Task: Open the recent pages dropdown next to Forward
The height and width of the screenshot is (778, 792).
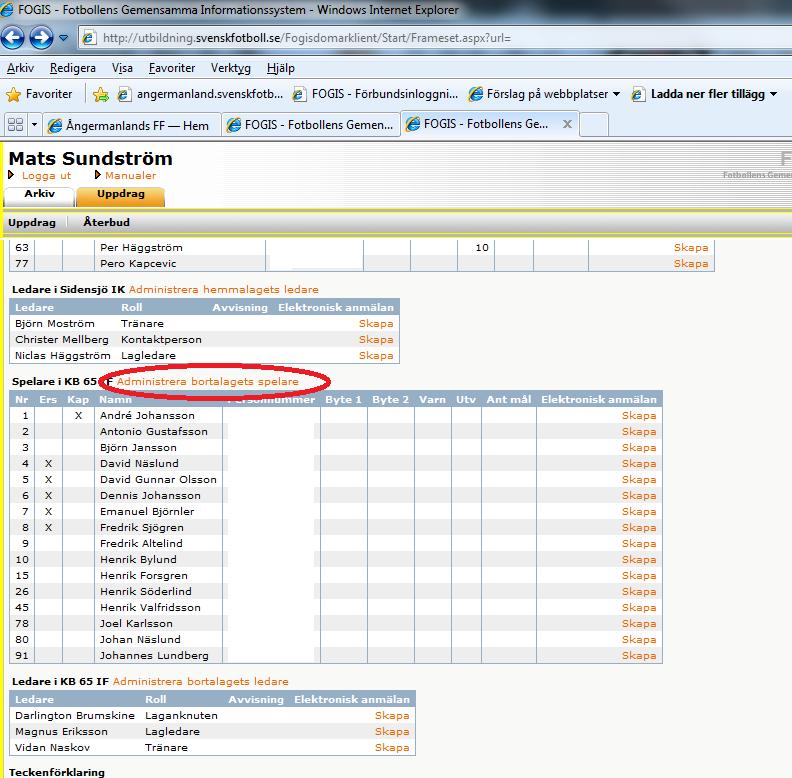Action: 64,38
